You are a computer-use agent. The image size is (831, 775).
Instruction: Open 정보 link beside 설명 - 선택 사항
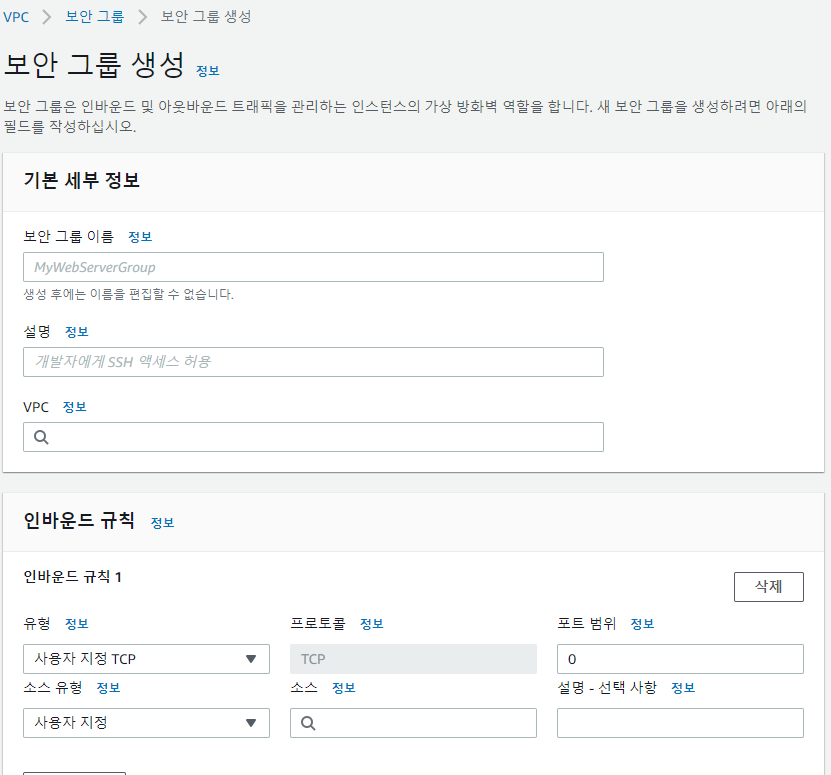(683, 688)
